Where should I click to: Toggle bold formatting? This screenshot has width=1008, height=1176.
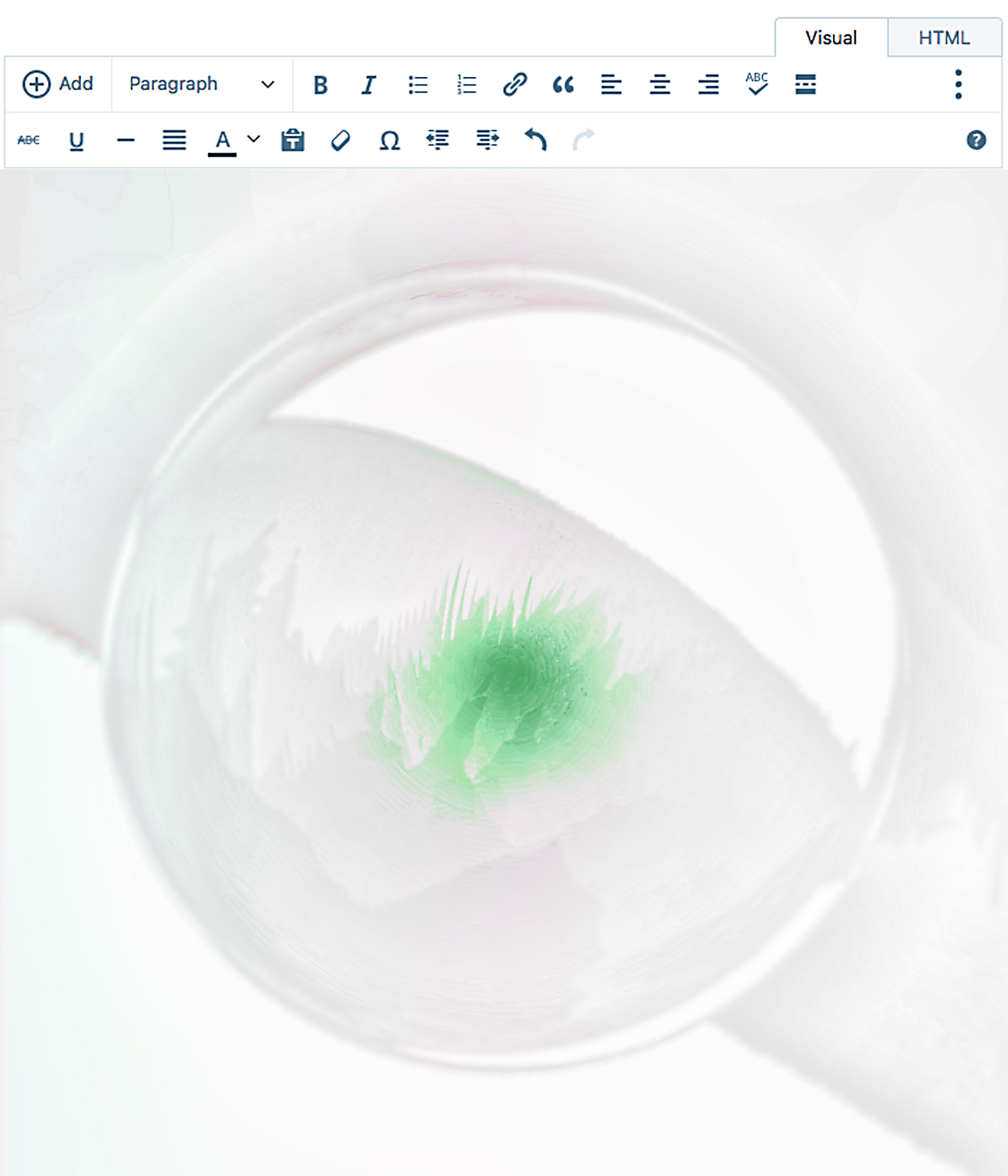[x=320, y=85]
